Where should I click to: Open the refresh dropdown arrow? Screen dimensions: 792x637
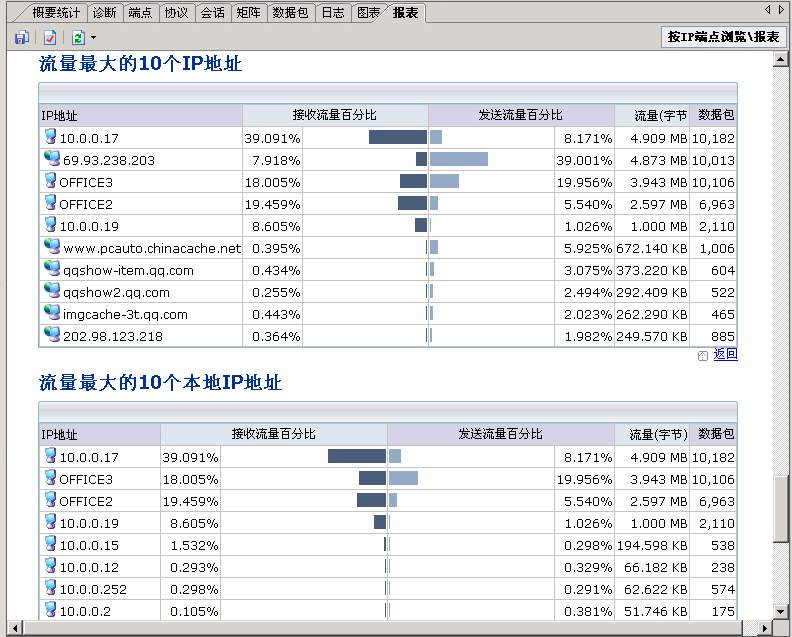93,38
